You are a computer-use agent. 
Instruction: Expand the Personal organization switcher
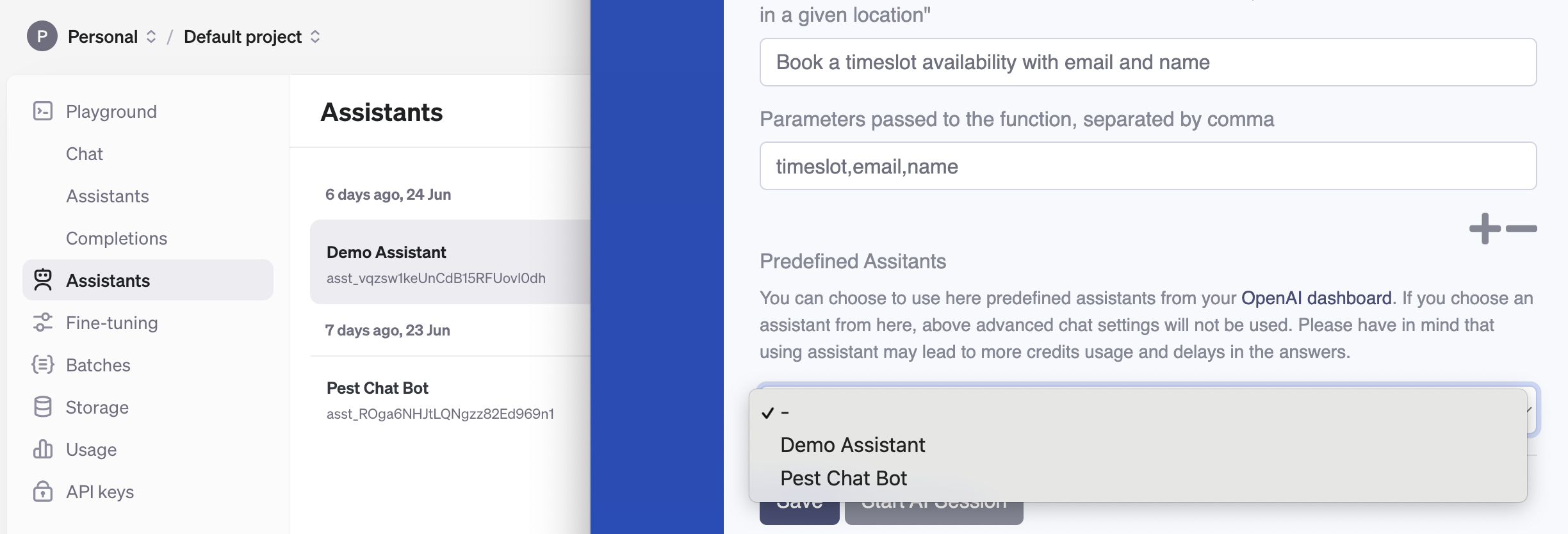[151, 36]
